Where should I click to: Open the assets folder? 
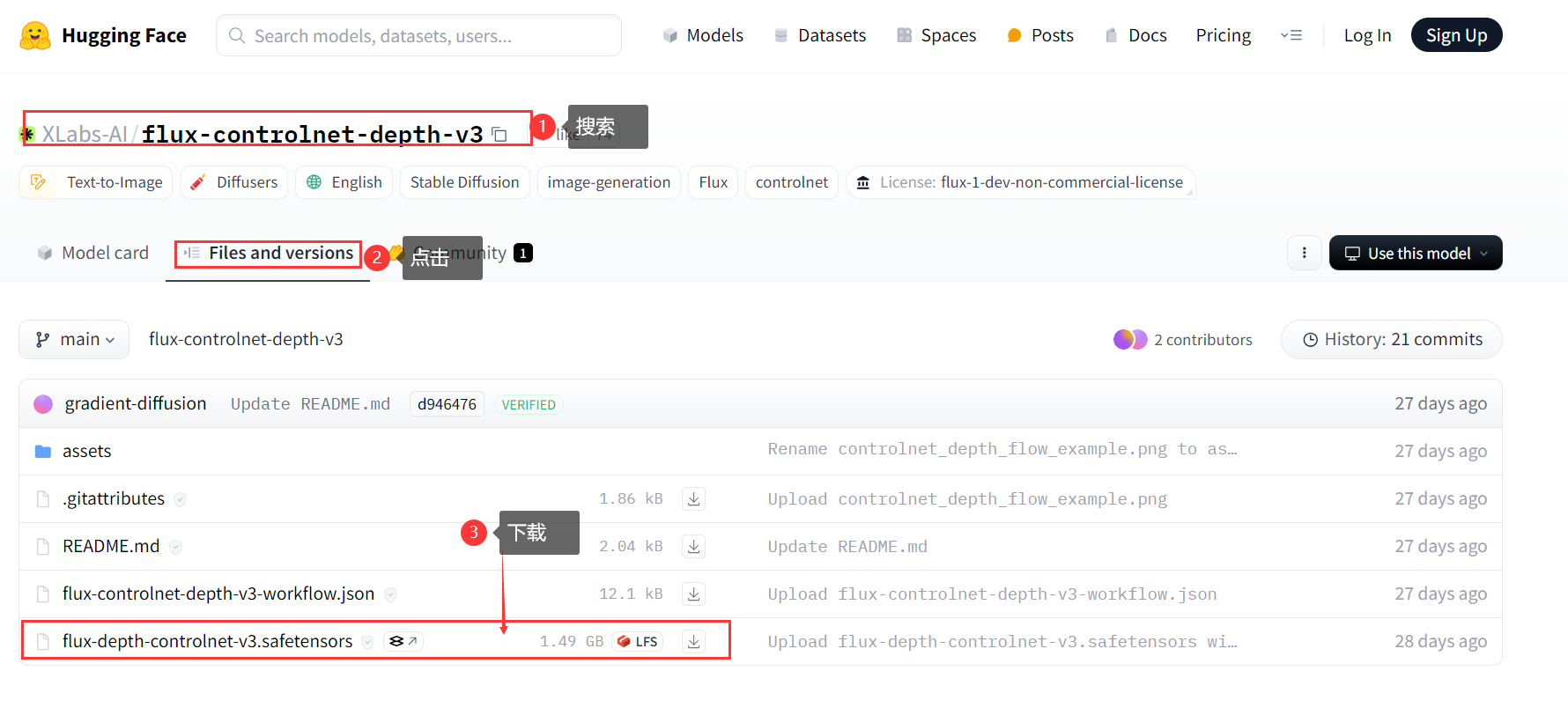tap(87, 451)
